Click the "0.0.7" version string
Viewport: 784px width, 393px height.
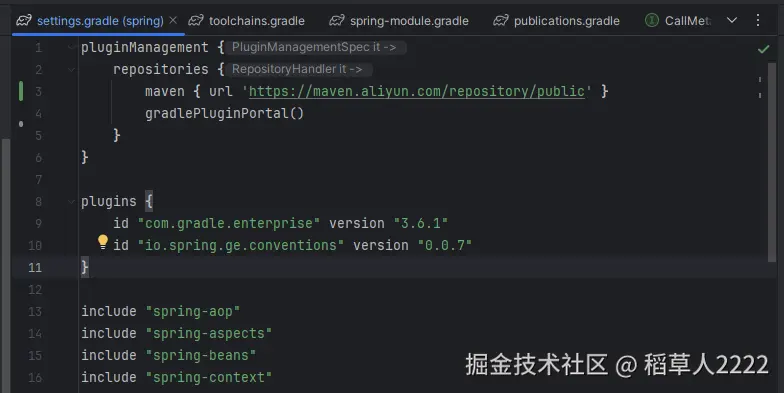click(x=444, y=246)
